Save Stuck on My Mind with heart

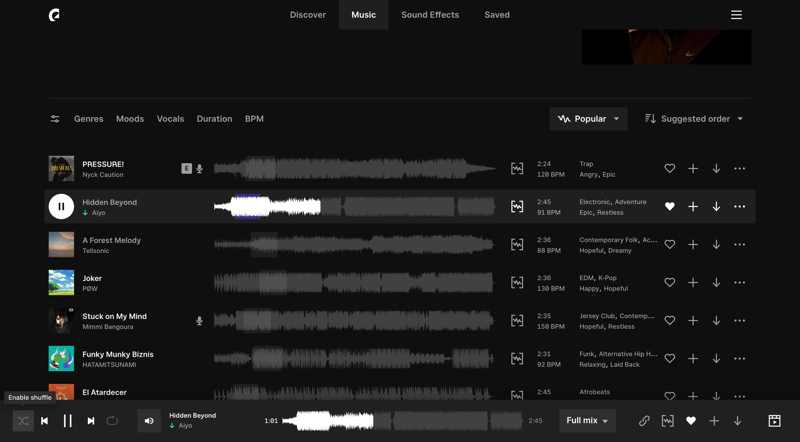(x=669, y=321)
